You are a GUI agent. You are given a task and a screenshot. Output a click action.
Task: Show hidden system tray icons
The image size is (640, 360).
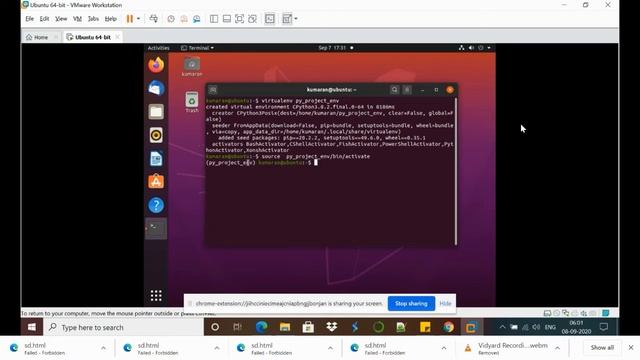point(502,327)
